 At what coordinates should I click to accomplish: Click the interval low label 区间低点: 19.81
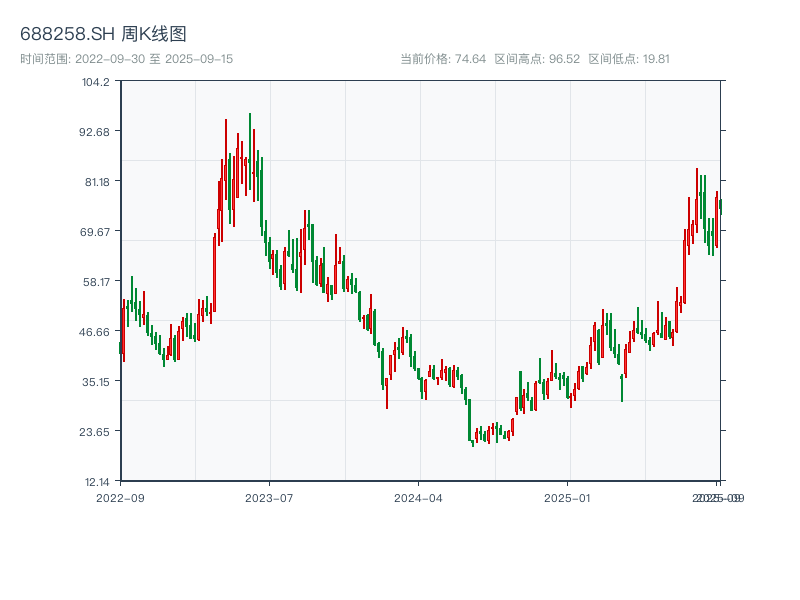[x=629, y=59]
